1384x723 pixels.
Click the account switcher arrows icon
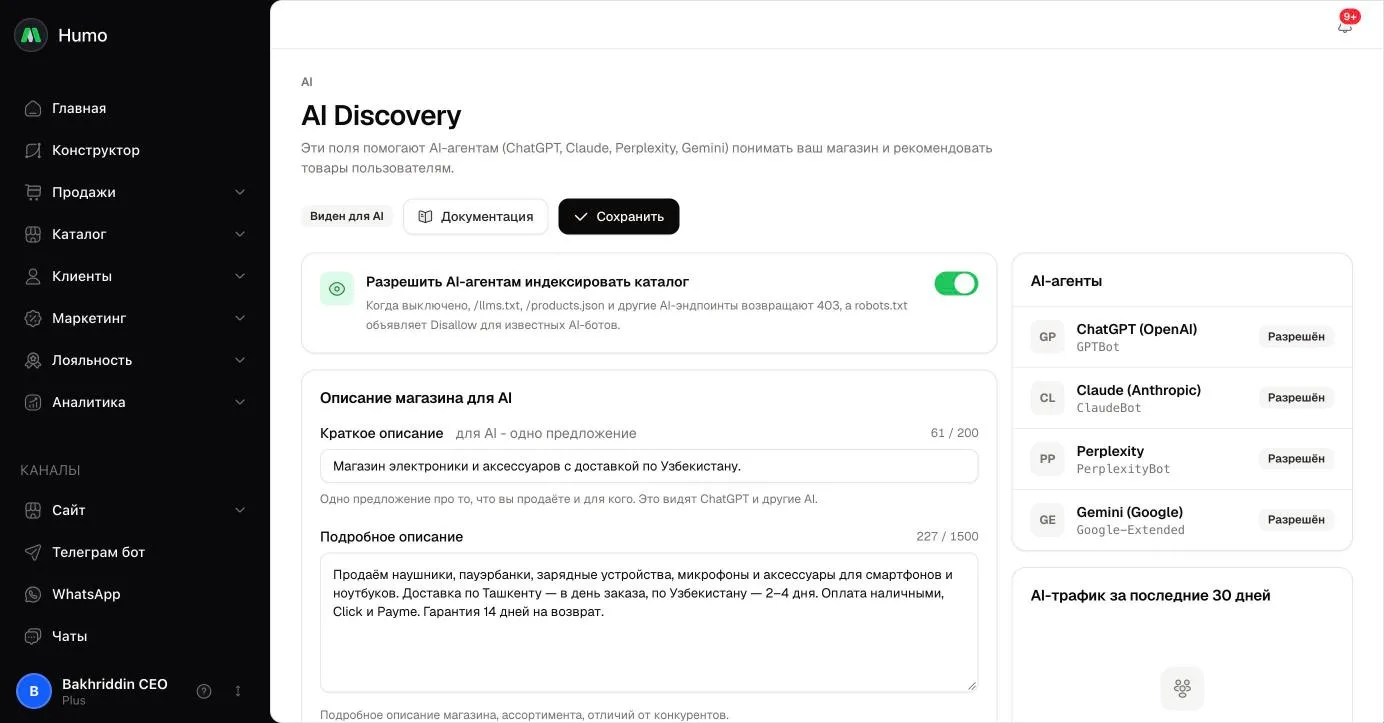pos(238,691)
